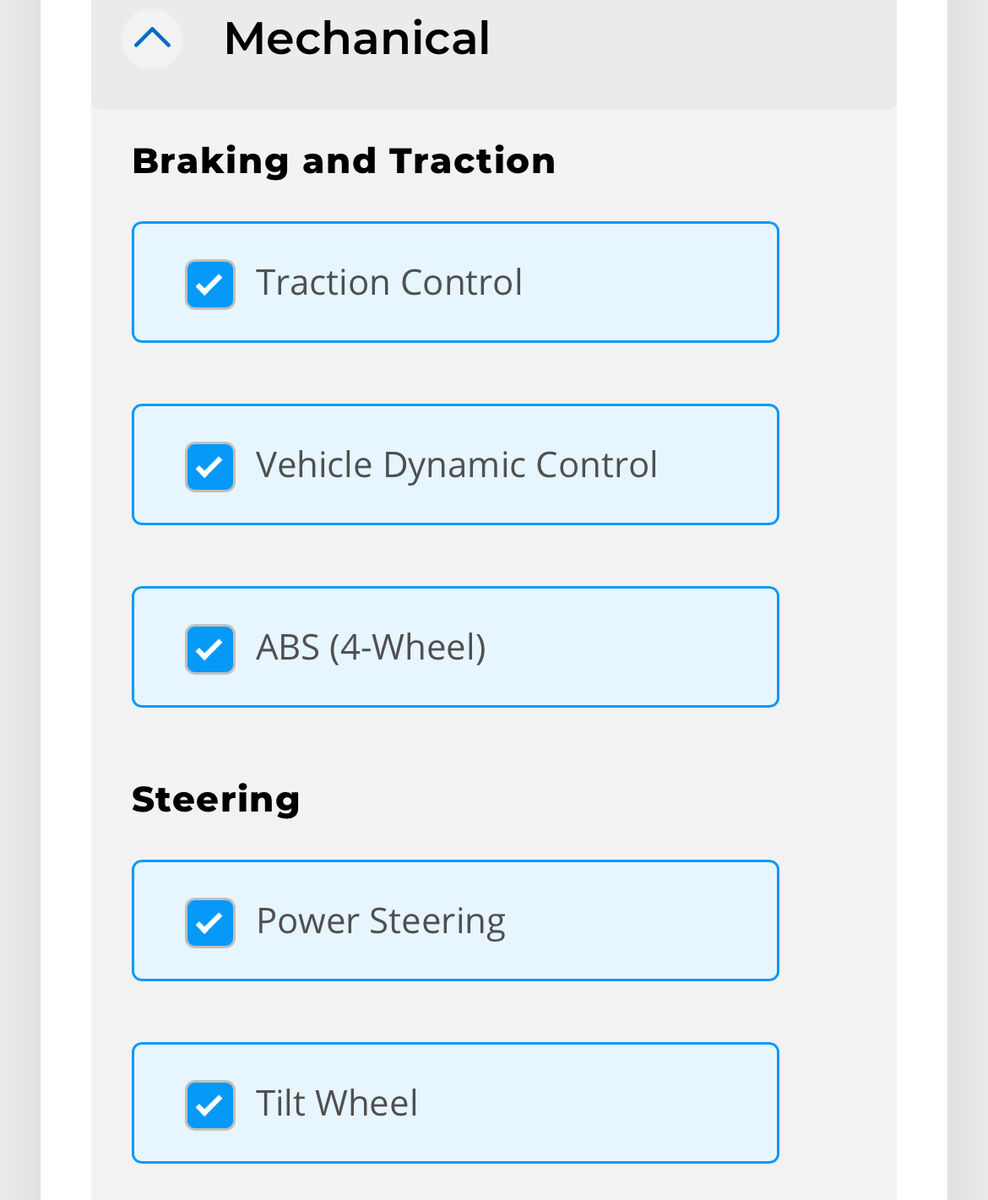The image size is (988, 1200).
Task: Click the Traction Control label text
Action: (389, 283)
